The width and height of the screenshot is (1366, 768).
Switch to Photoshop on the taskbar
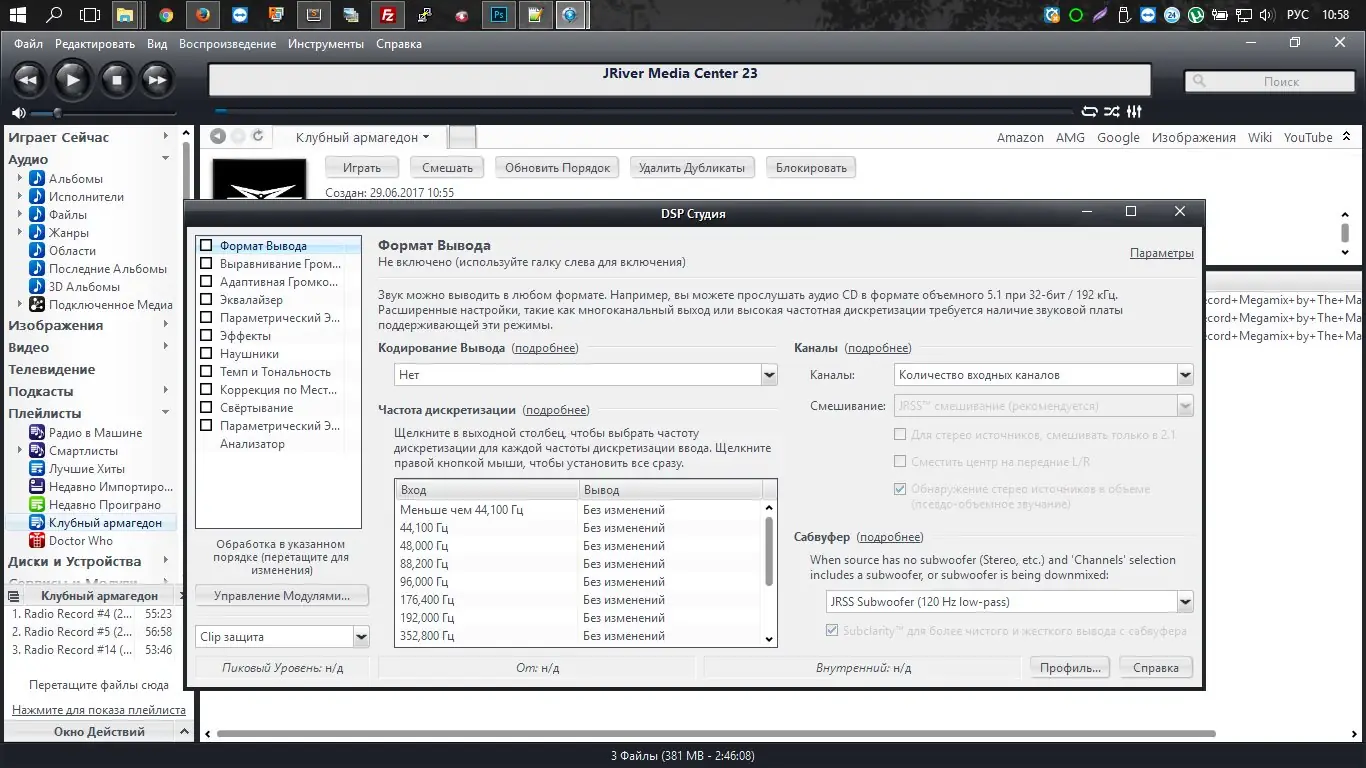499,15
